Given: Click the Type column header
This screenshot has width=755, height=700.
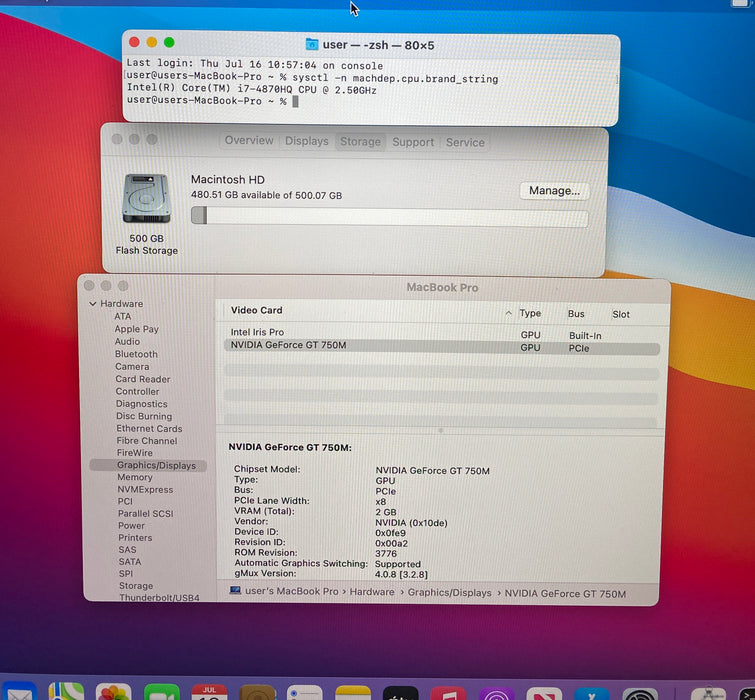Looking at the screenshot, I should (530, 313).
